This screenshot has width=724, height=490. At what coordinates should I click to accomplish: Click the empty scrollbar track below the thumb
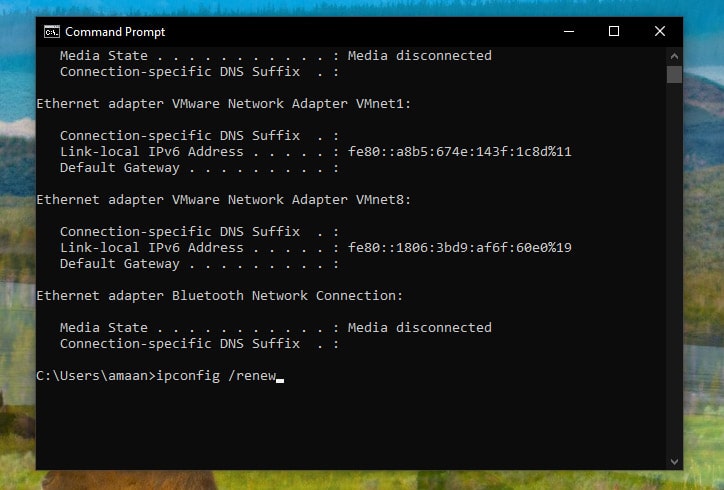click(674, 268)
